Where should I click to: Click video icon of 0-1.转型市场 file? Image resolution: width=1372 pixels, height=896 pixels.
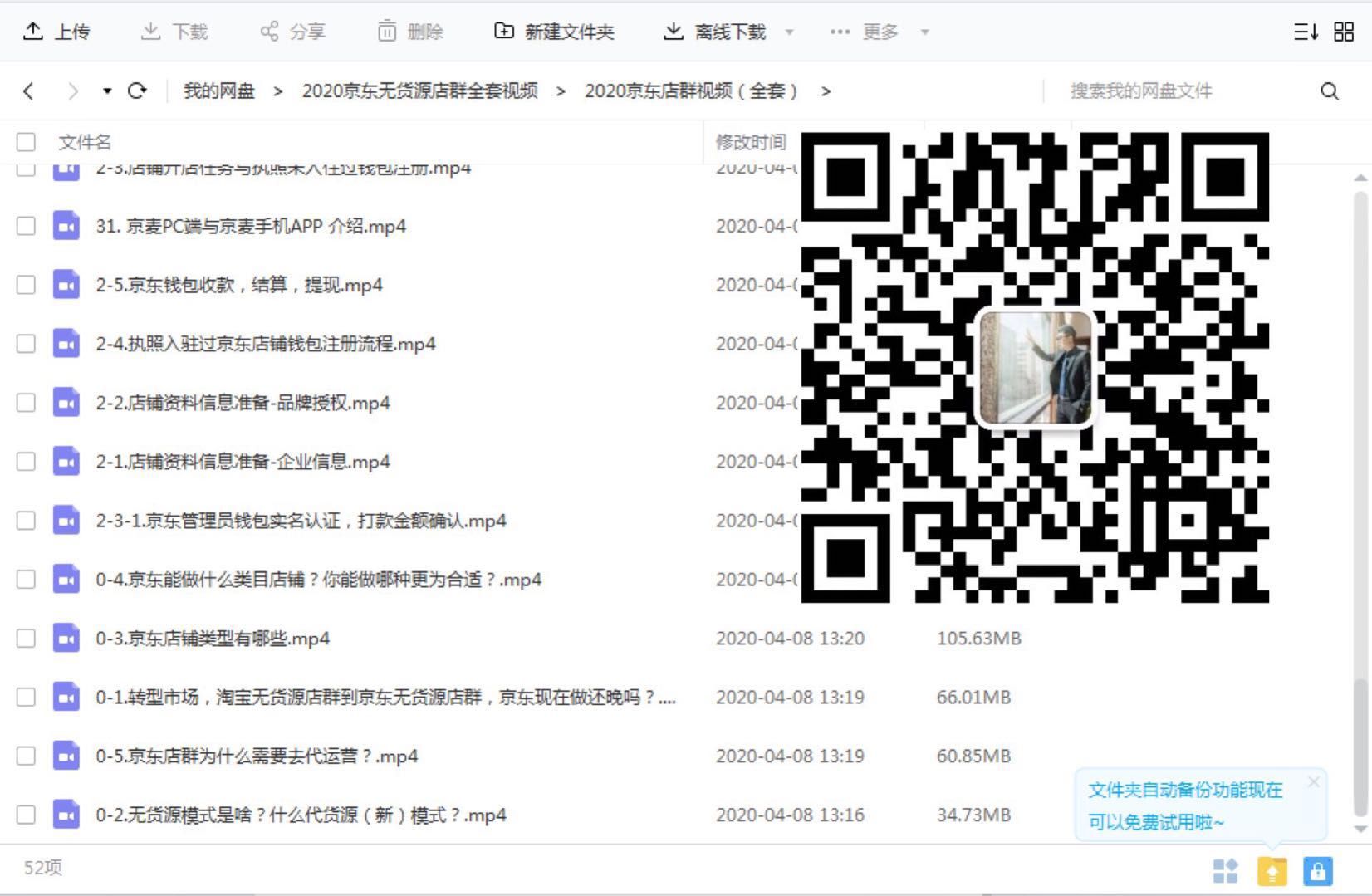[66, 697]
